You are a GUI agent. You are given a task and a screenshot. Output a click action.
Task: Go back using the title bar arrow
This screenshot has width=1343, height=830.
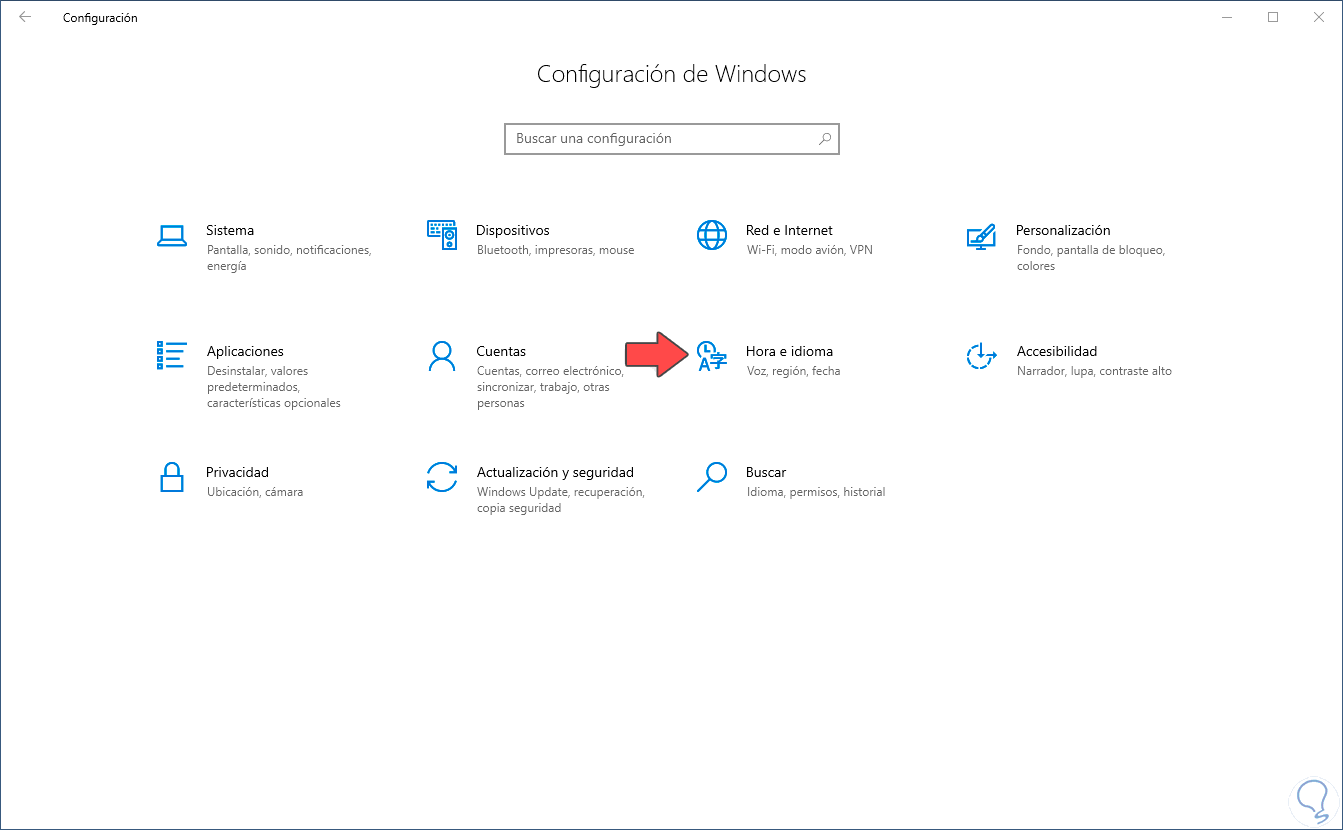point(25,17)
